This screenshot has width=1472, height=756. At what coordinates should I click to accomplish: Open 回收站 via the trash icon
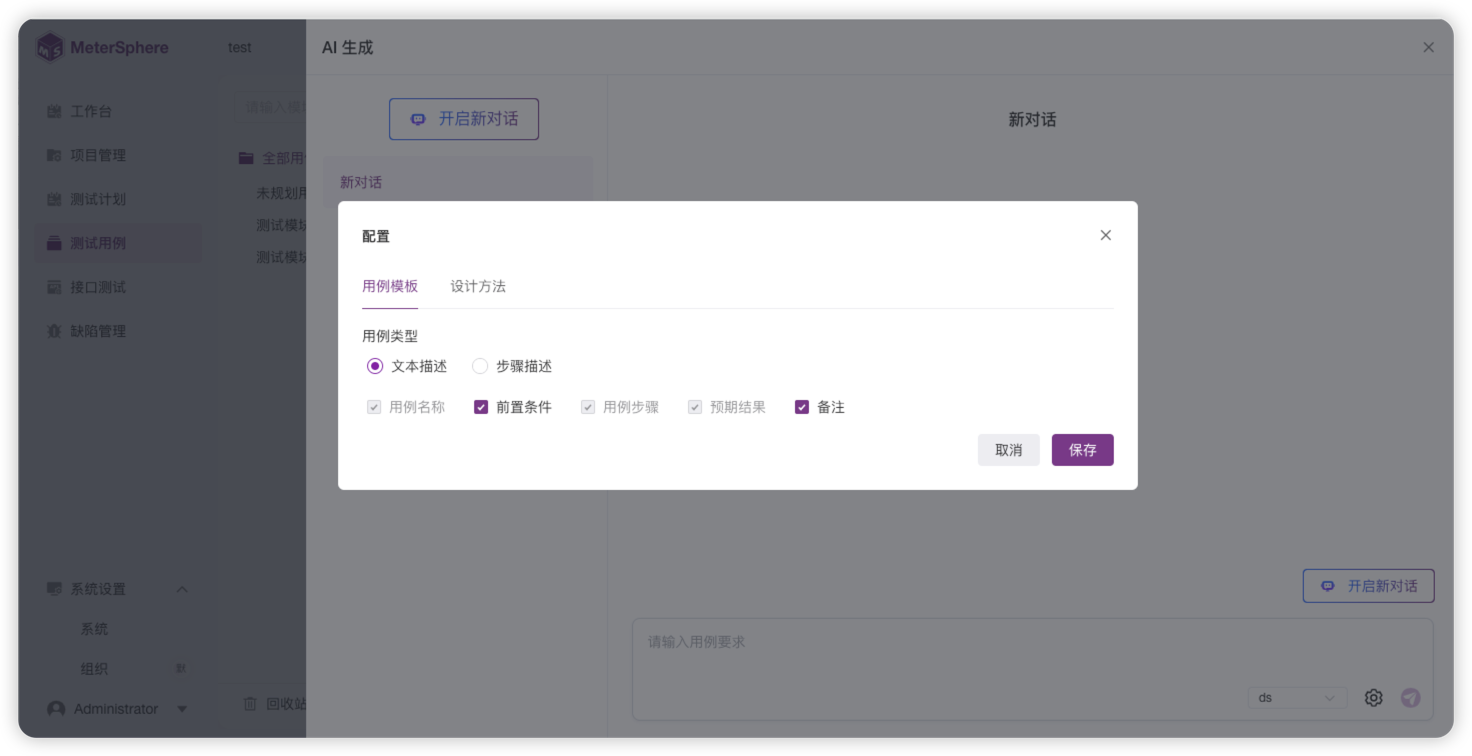(x=250, y=704)
